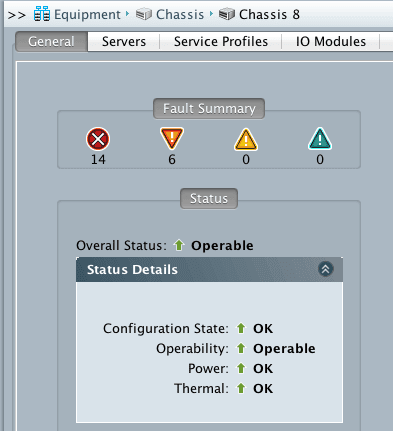Click the green arrow beside Overall Status
Viewport: 393px width, 431px height.
179,245
